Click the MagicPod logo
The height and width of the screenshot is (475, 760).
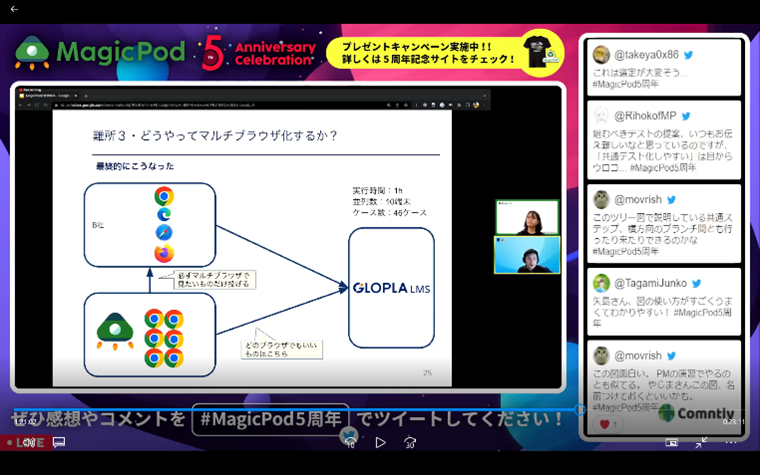[100, 52]
